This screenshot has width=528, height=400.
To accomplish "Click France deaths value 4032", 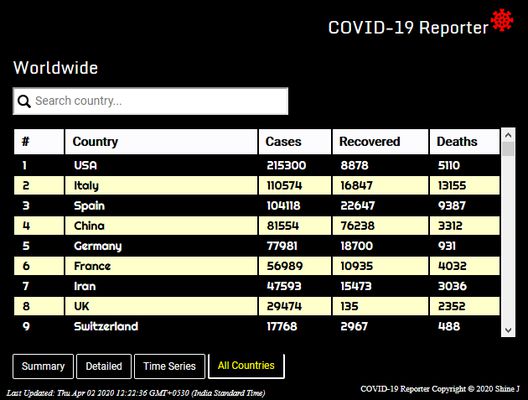I will [x=452, y=266].
